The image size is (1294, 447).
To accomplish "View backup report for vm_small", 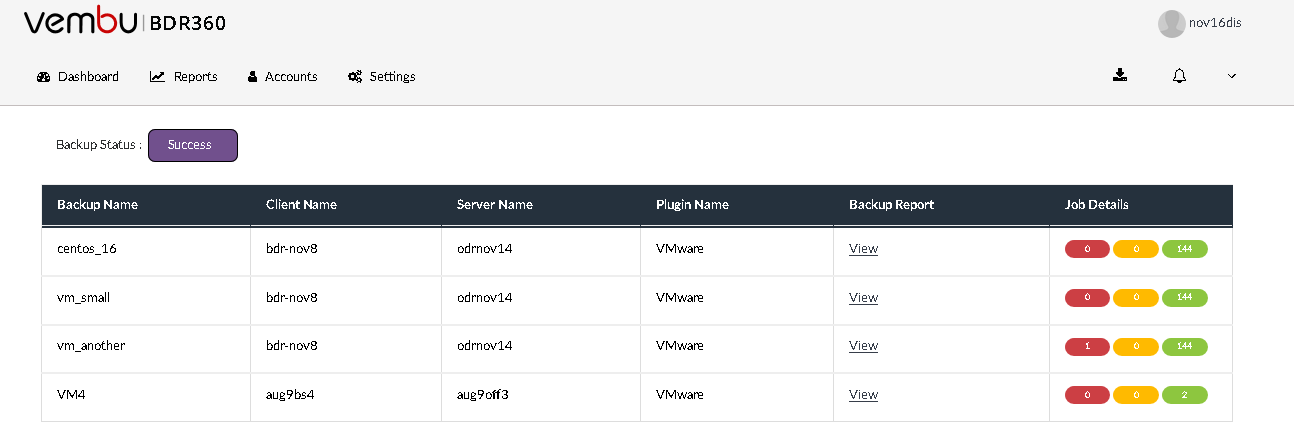I will [863, 298].
